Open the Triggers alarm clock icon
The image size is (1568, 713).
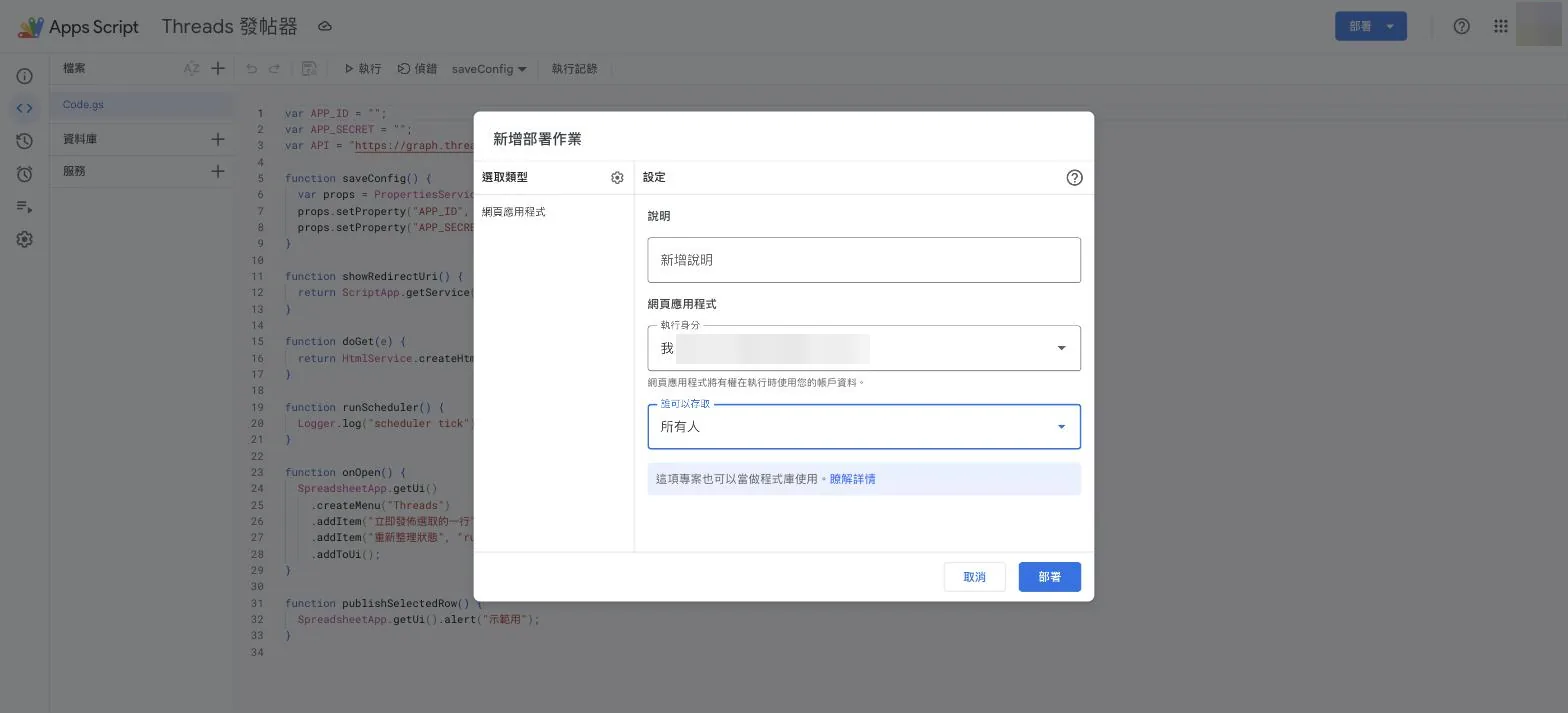(25, 174)
